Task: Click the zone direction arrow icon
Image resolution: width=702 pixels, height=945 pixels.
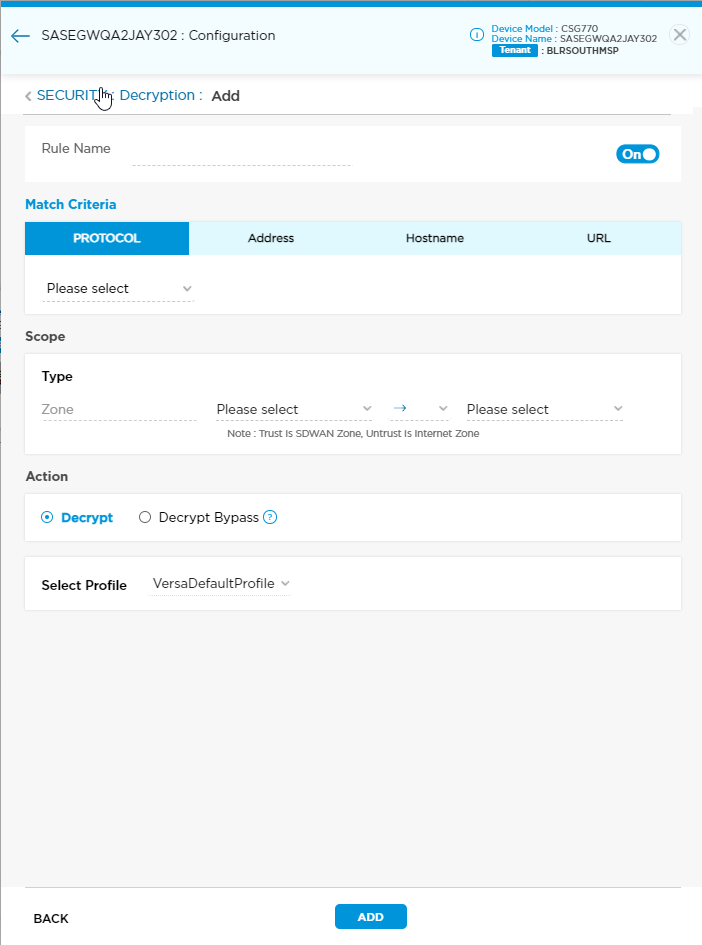Action: pyautogui.click(x=399, y=408)
